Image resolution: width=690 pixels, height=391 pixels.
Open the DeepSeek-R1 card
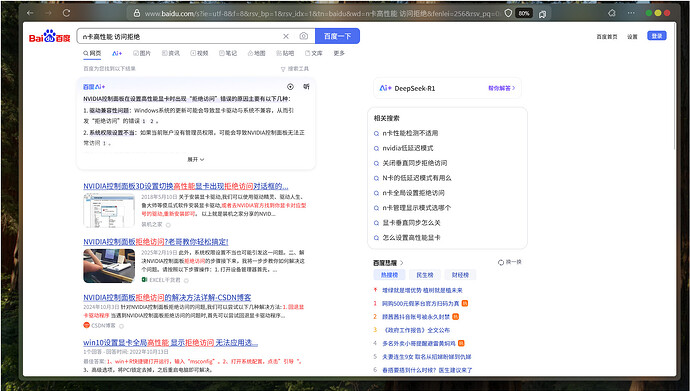[447, 88]
